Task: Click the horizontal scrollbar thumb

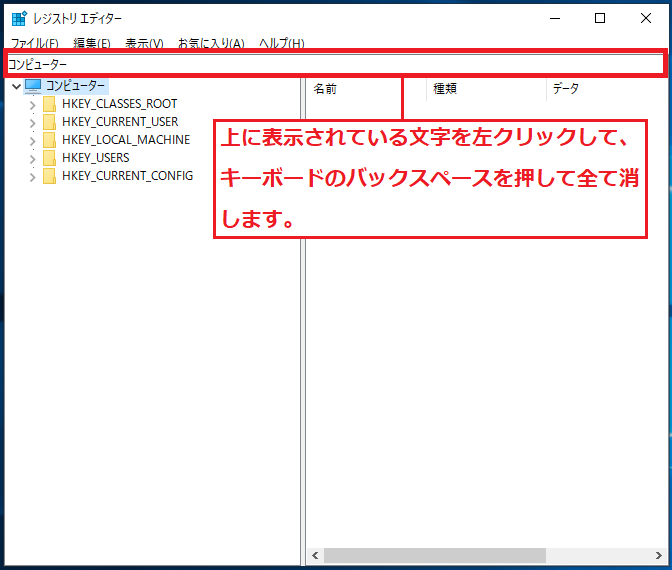Action: (435, 555)
